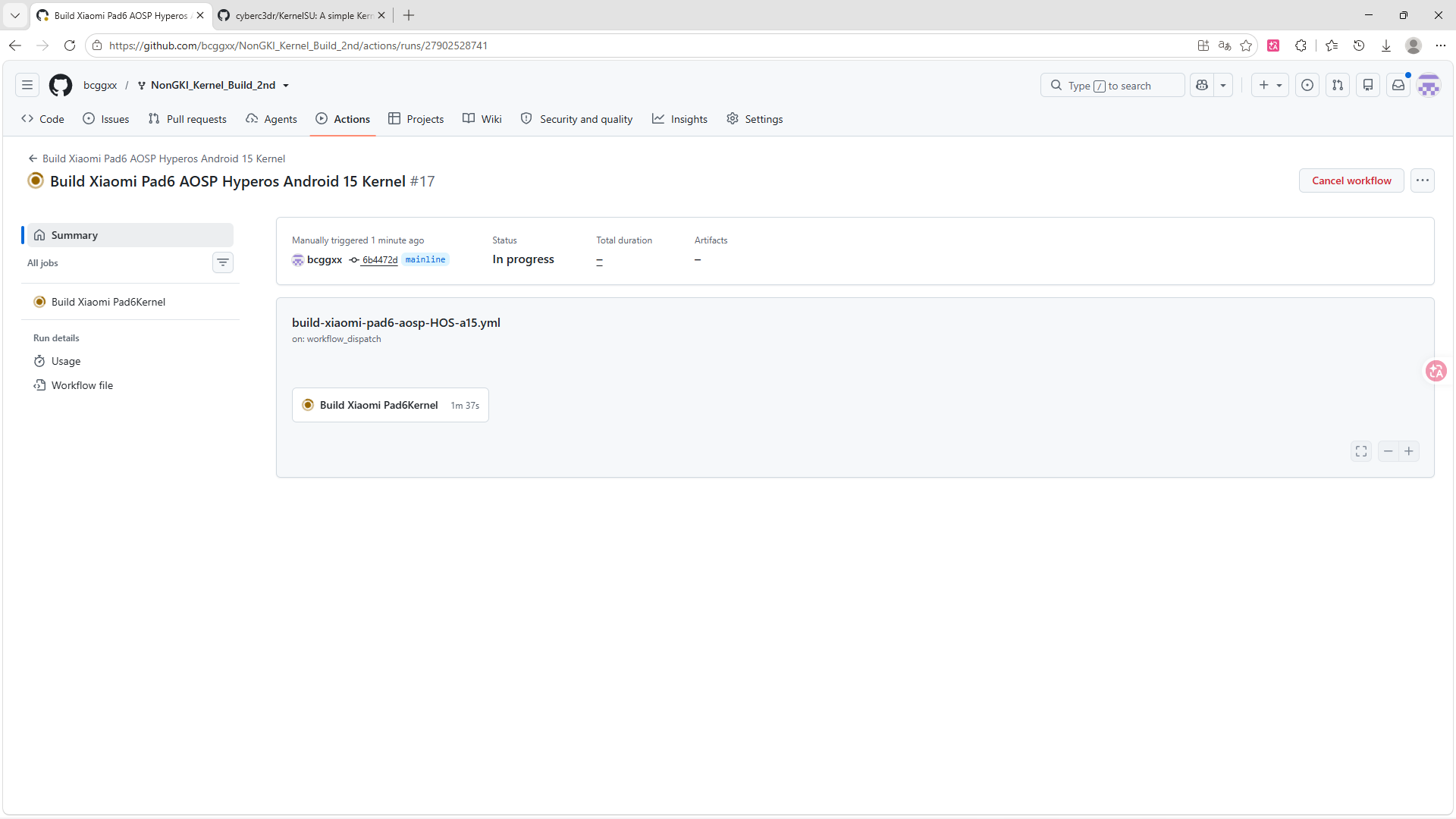
Task: Click the filter jobs icon button
Action: pos(223,262)
